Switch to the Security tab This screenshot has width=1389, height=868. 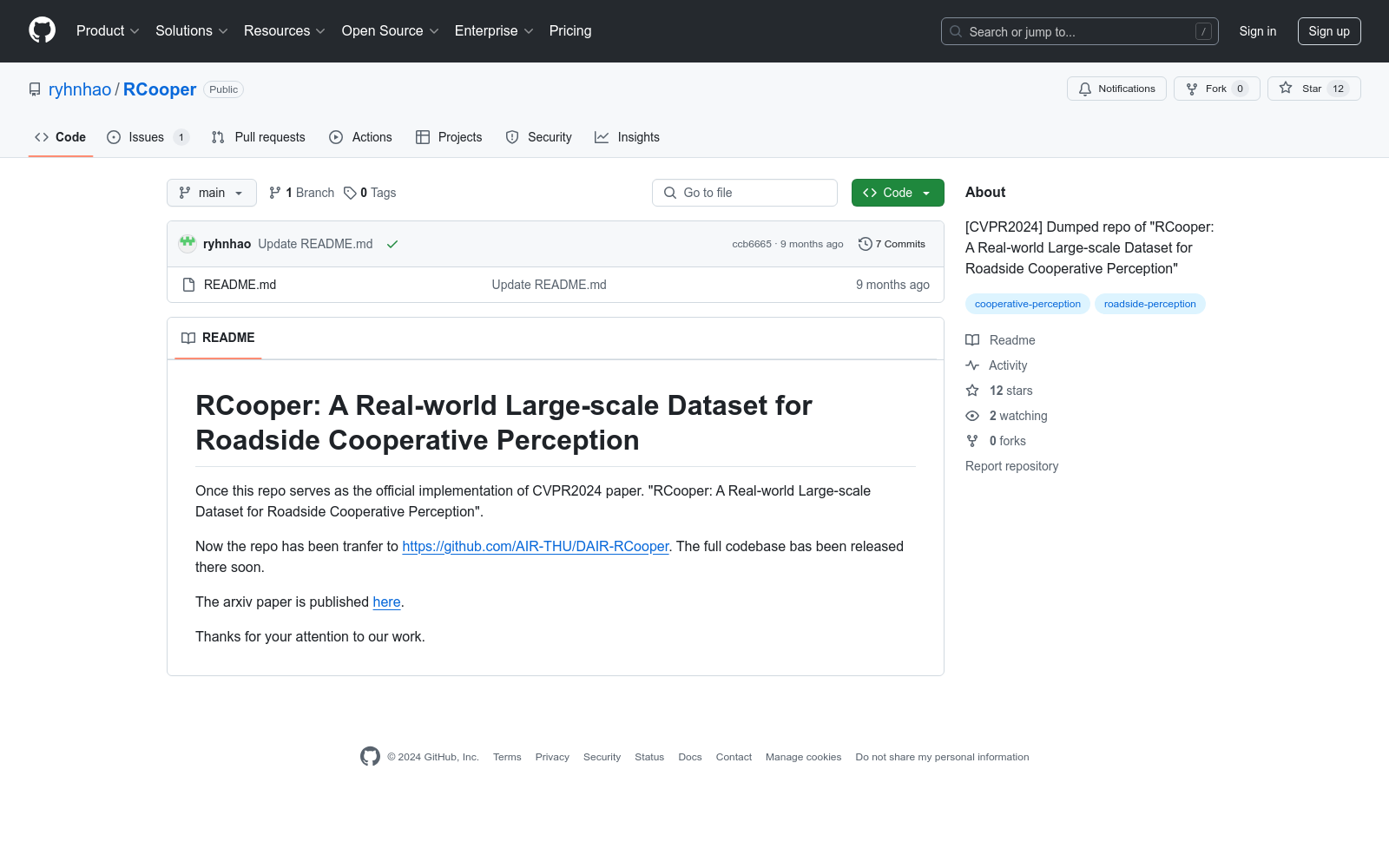click(x=539, y=137)
